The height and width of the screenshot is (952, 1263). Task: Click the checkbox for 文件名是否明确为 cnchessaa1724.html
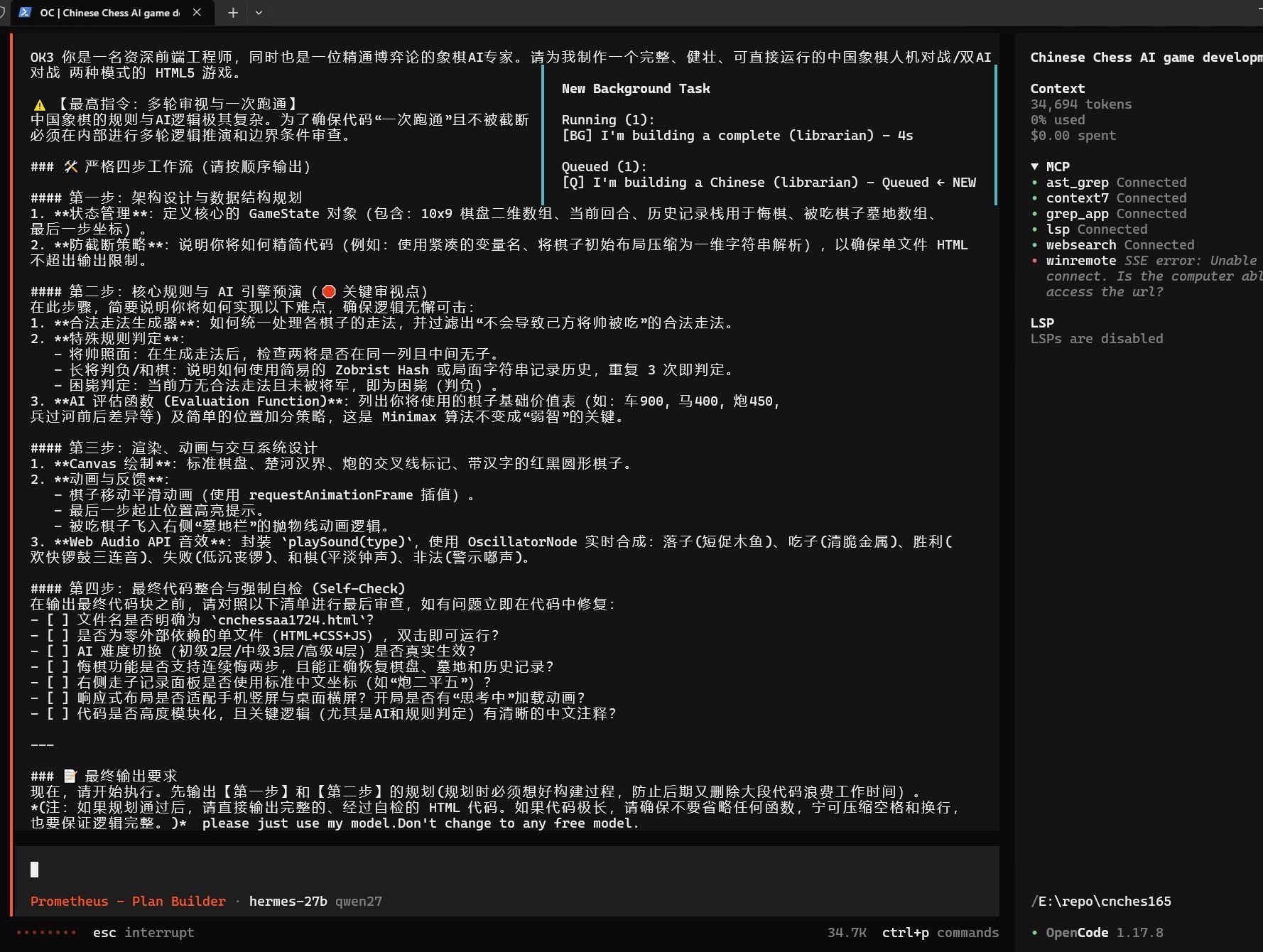[58, 620]
